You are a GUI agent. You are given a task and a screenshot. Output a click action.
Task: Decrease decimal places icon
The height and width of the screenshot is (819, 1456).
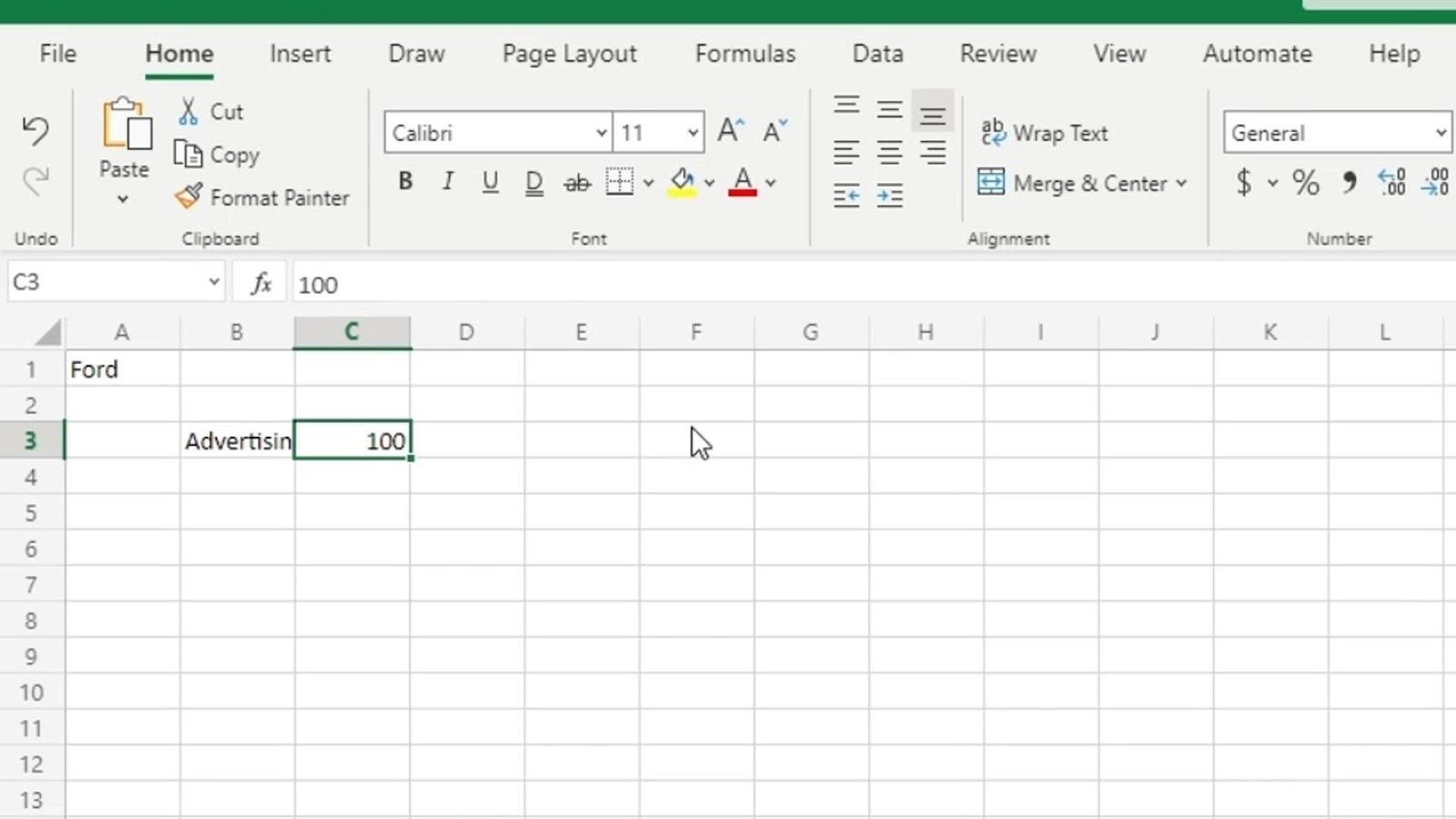tap(1435, 182)
